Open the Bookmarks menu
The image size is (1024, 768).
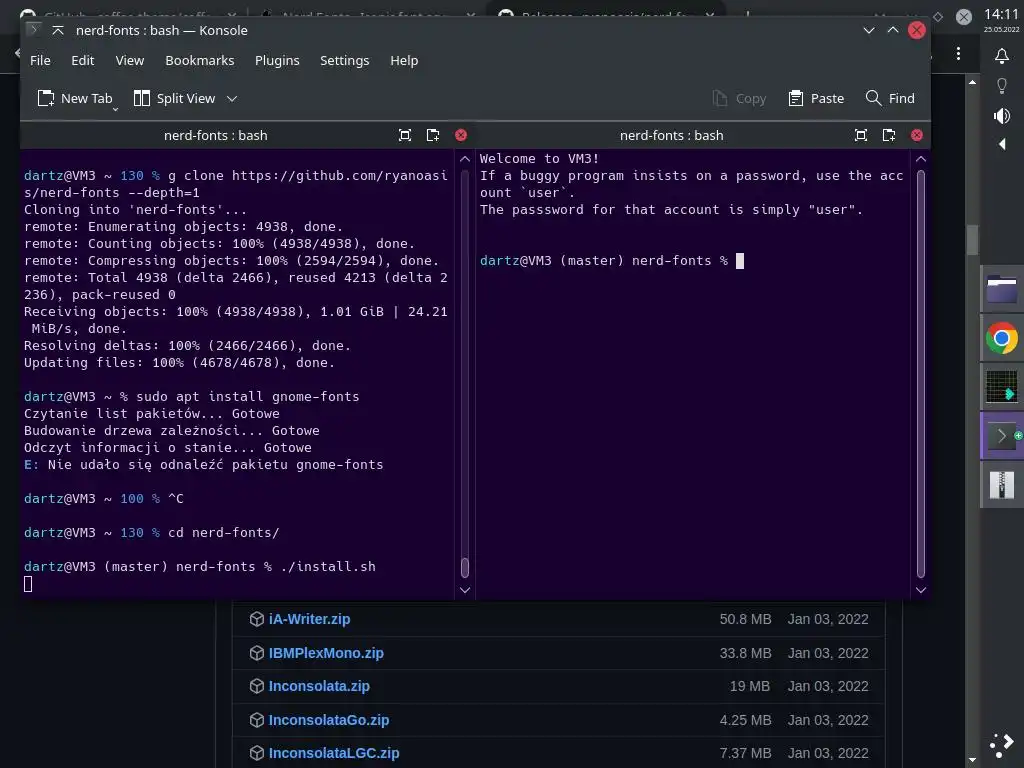click(x=199, y=60)
